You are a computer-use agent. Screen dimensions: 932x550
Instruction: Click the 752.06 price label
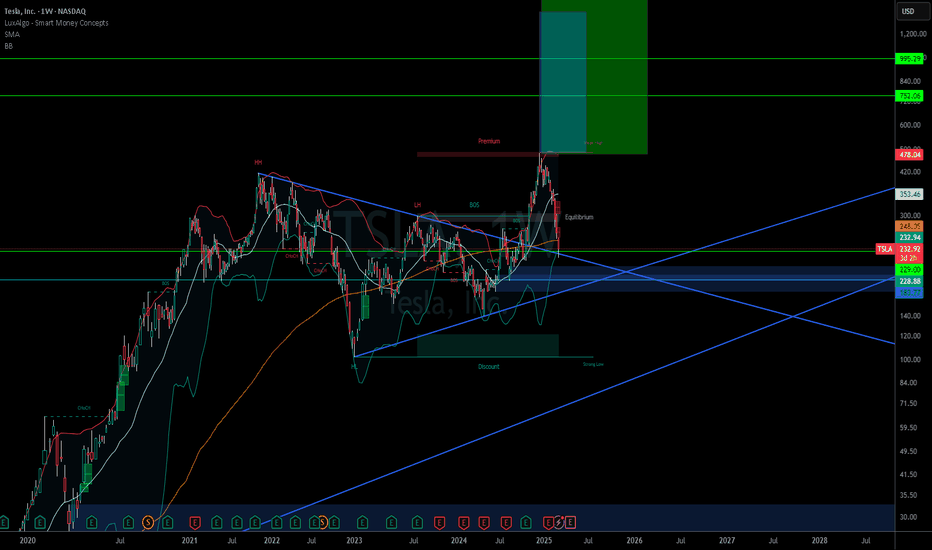pyautogui.click(x=909, y=96)
